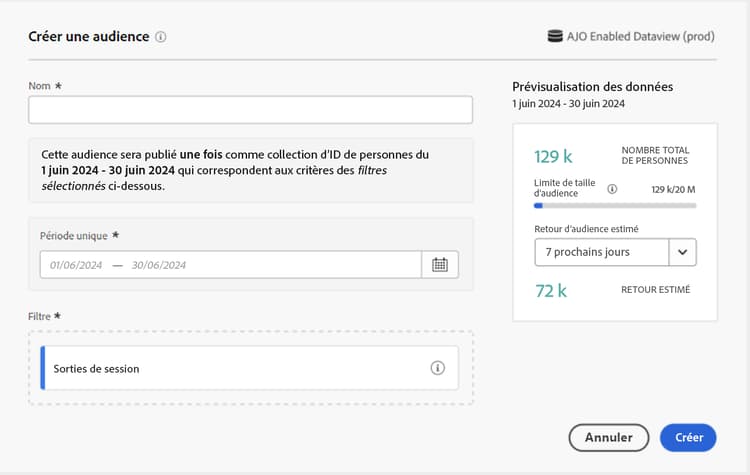Click the info icon beside Créer une audience
This screenshot has width=750, height=475.
(x=161, y=37)
